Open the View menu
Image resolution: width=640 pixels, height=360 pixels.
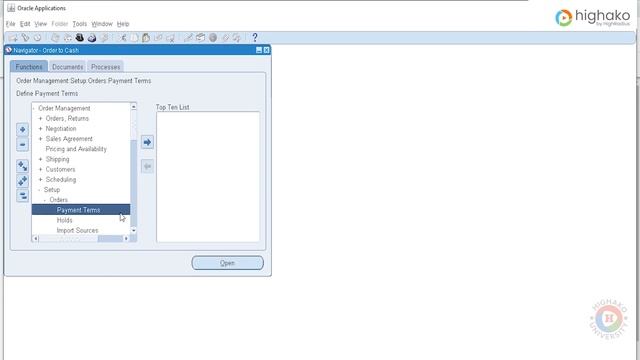(40, 24)
